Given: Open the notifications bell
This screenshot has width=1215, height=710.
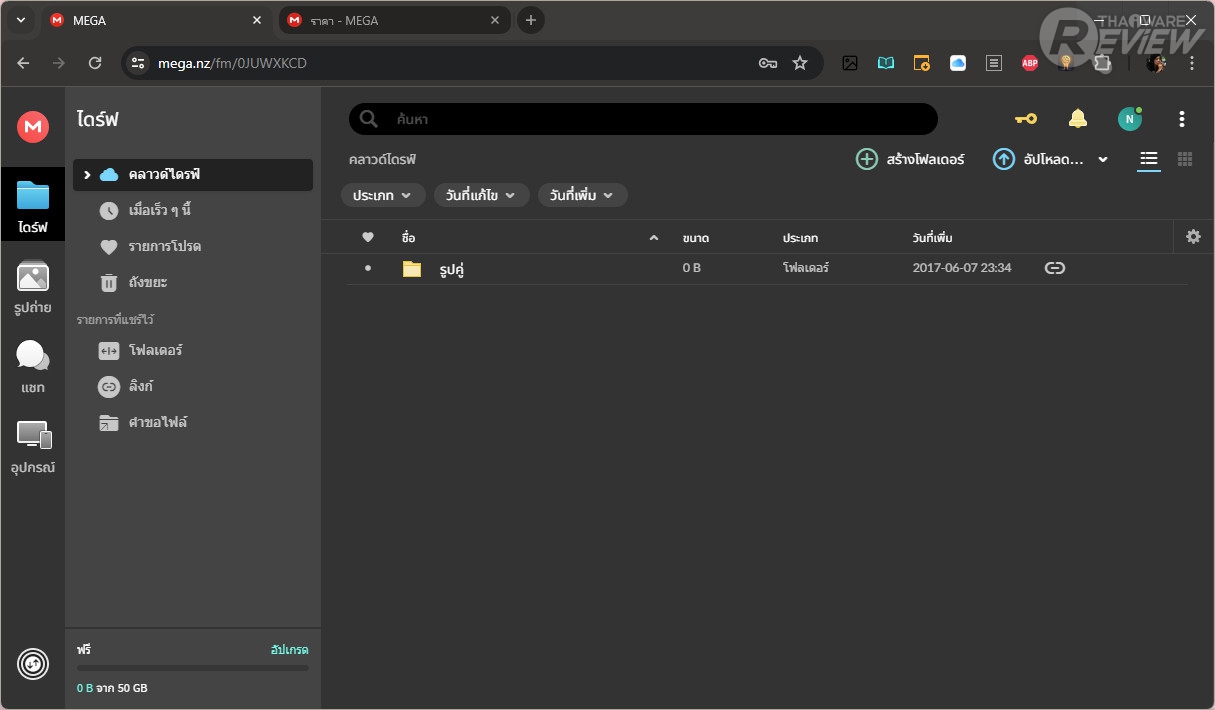Looking at the screenshot, I should point(1077,119).
